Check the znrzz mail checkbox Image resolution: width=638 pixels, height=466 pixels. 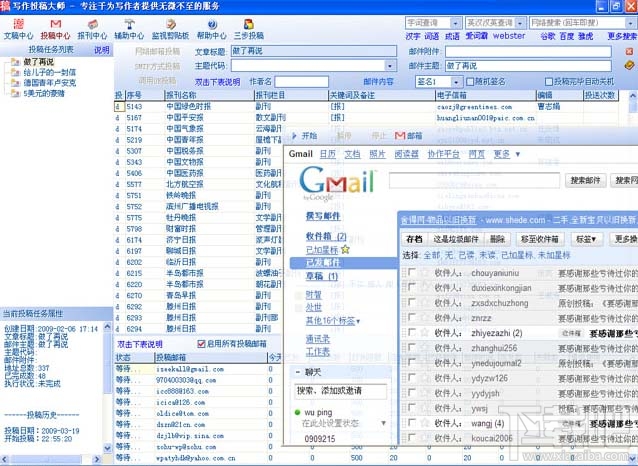coord(412,317)
